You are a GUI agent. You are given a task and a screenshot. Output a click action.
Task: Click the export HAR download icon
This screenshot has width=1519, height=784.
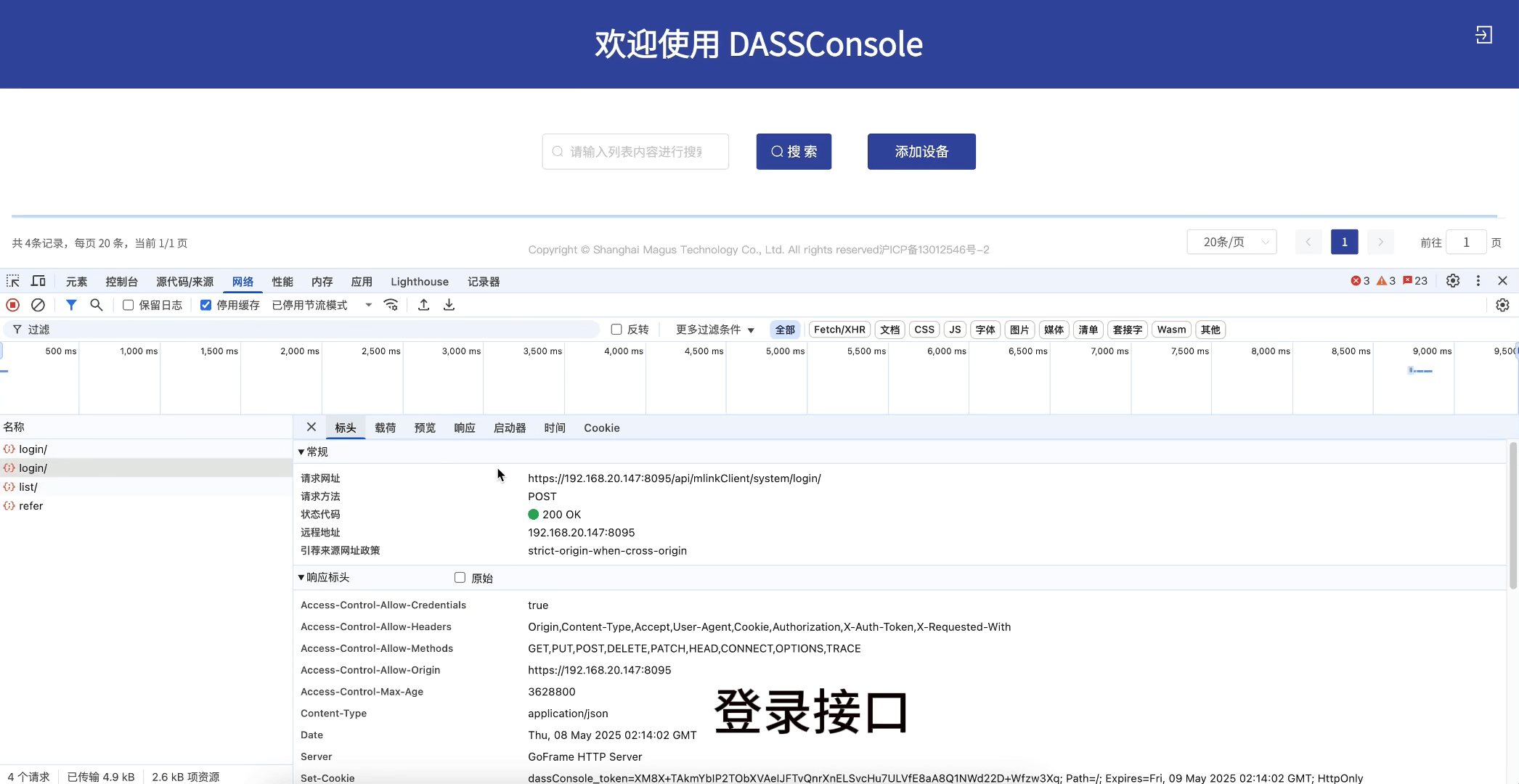point(449,305)
